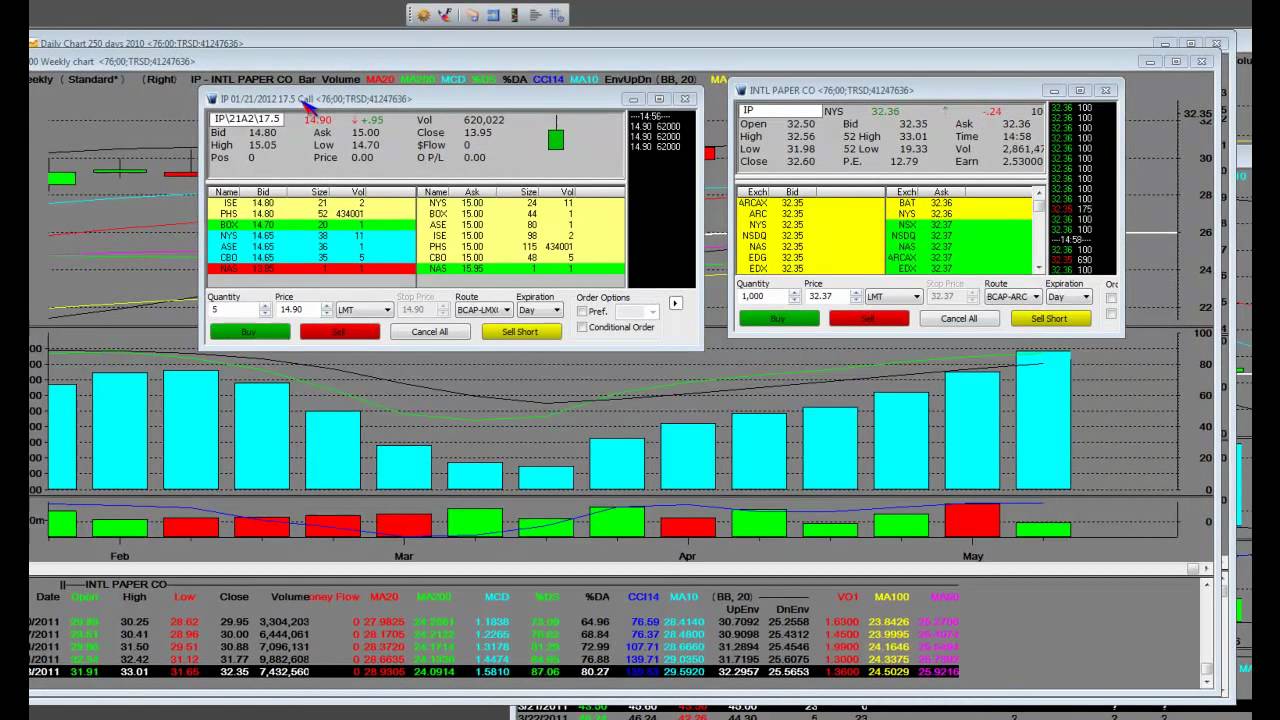Click the IP symbol field in INTL PAPER window
Viewport: 1280px width, 720px height.
(780, 110)
